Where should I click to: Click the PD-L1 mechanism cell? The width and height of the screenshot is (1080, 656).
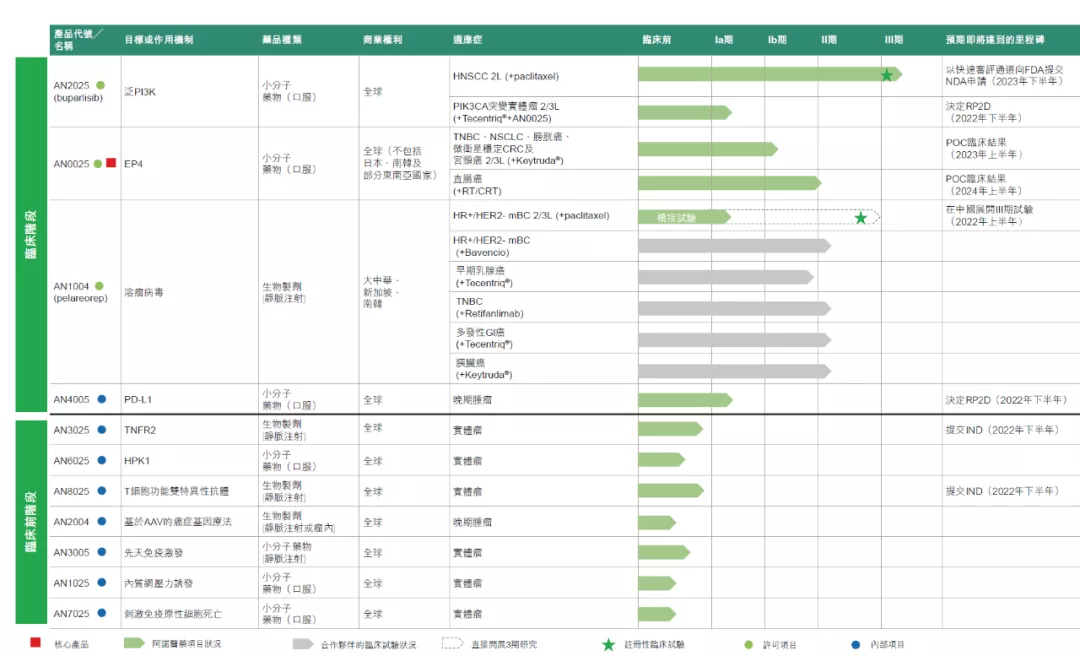tap(138, 400)
